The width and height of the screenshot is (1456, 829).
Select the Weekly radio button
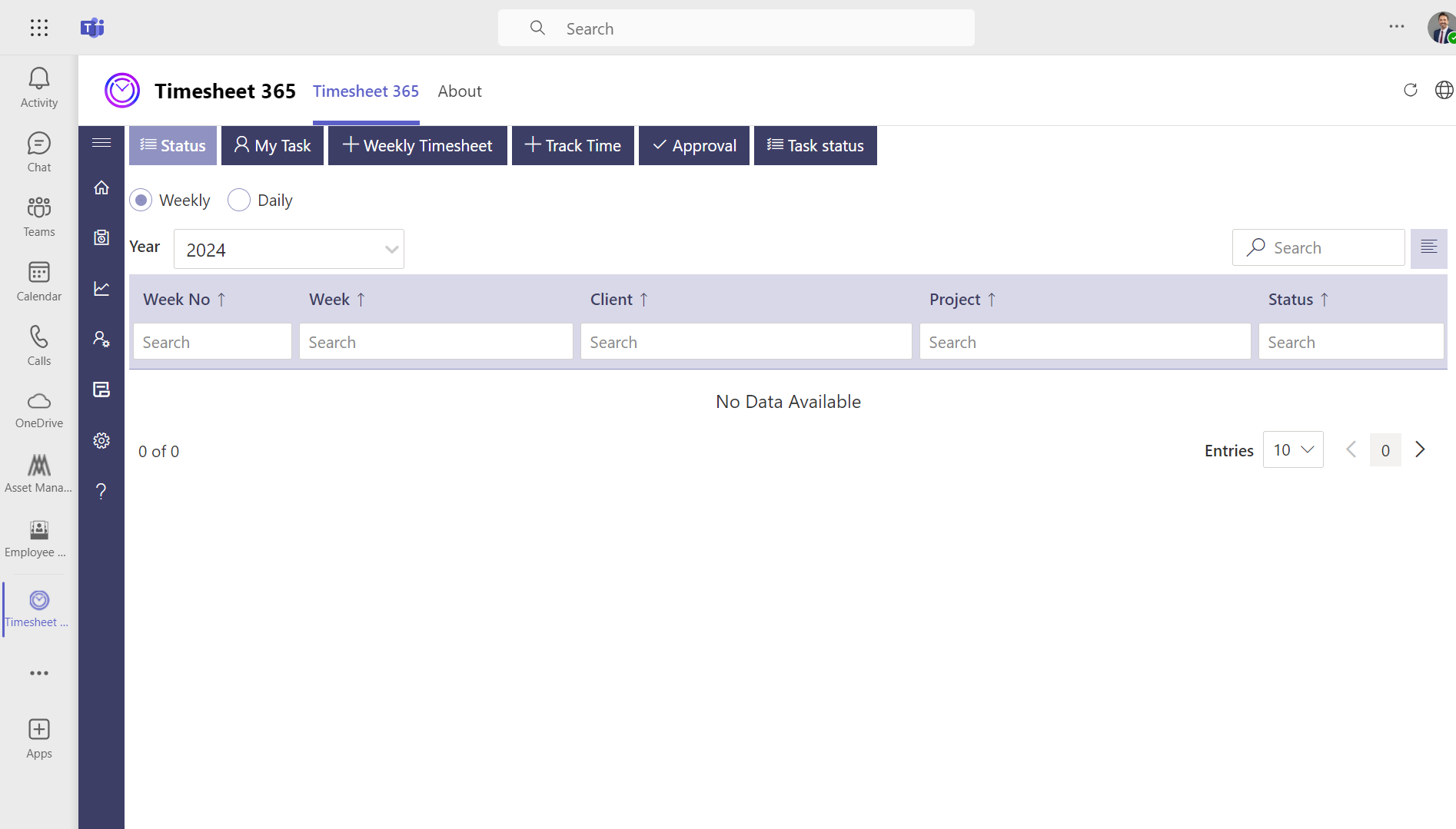coord(141,201)
